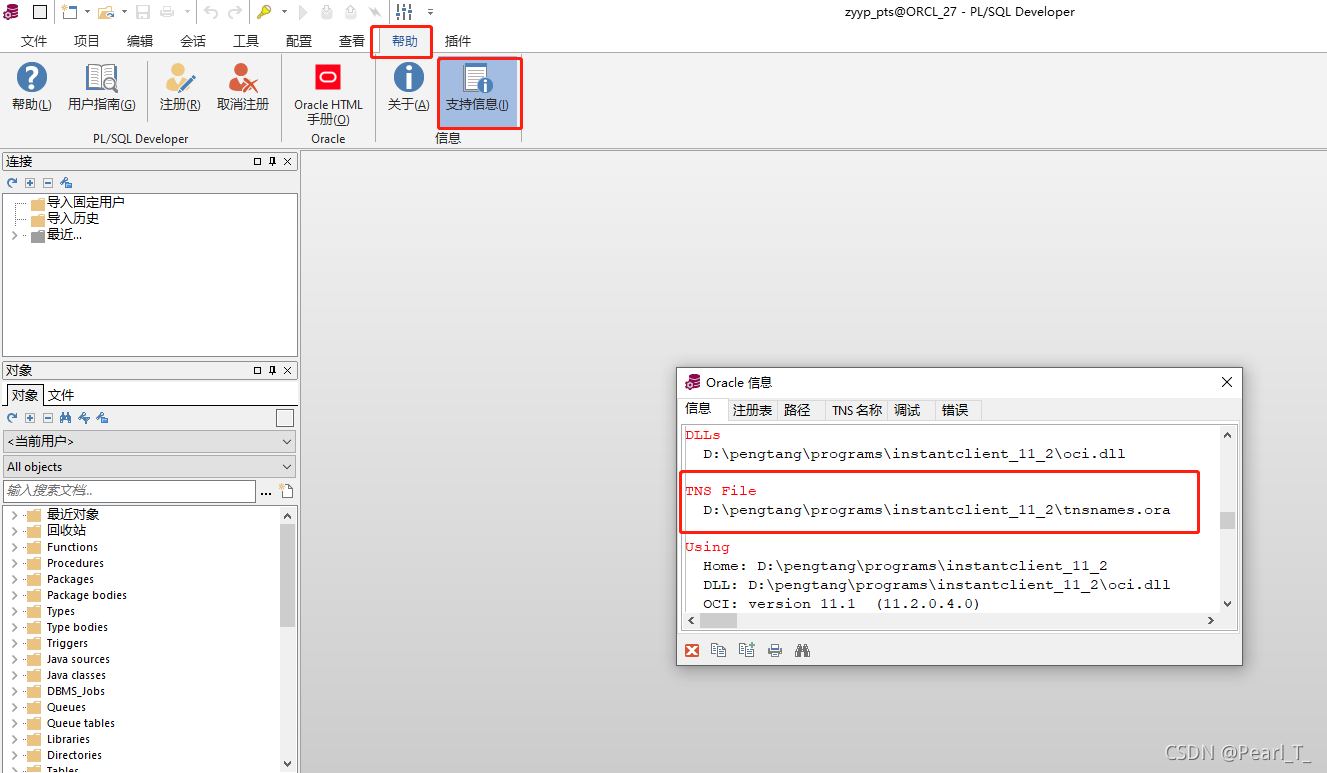1327x773 pixels.
Task: Pin the 对象 panel
Action: 272,370
